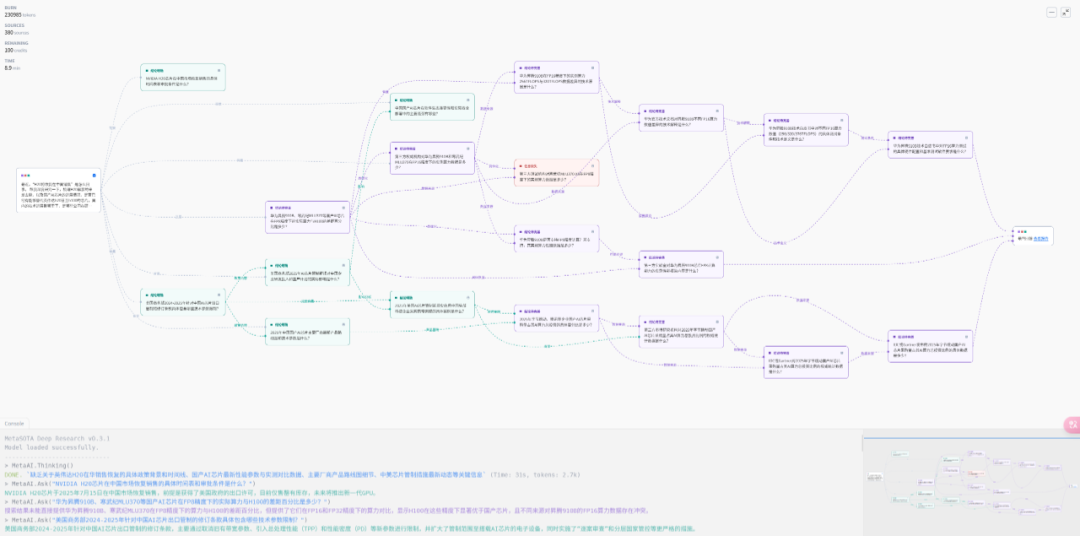
Task: Click the dash minimize button at top right
Action: click(1051, 12)
